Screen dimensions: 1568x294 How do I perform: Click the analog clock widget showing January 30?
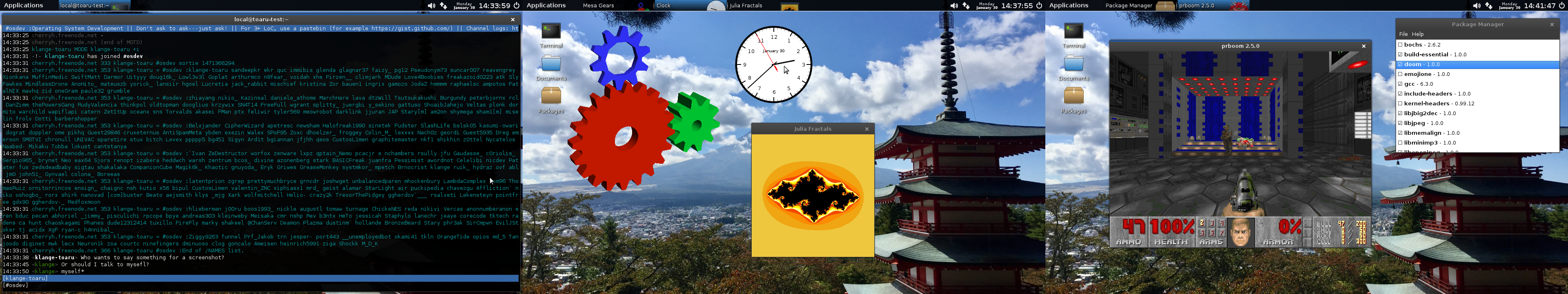(x=774, y=64)
